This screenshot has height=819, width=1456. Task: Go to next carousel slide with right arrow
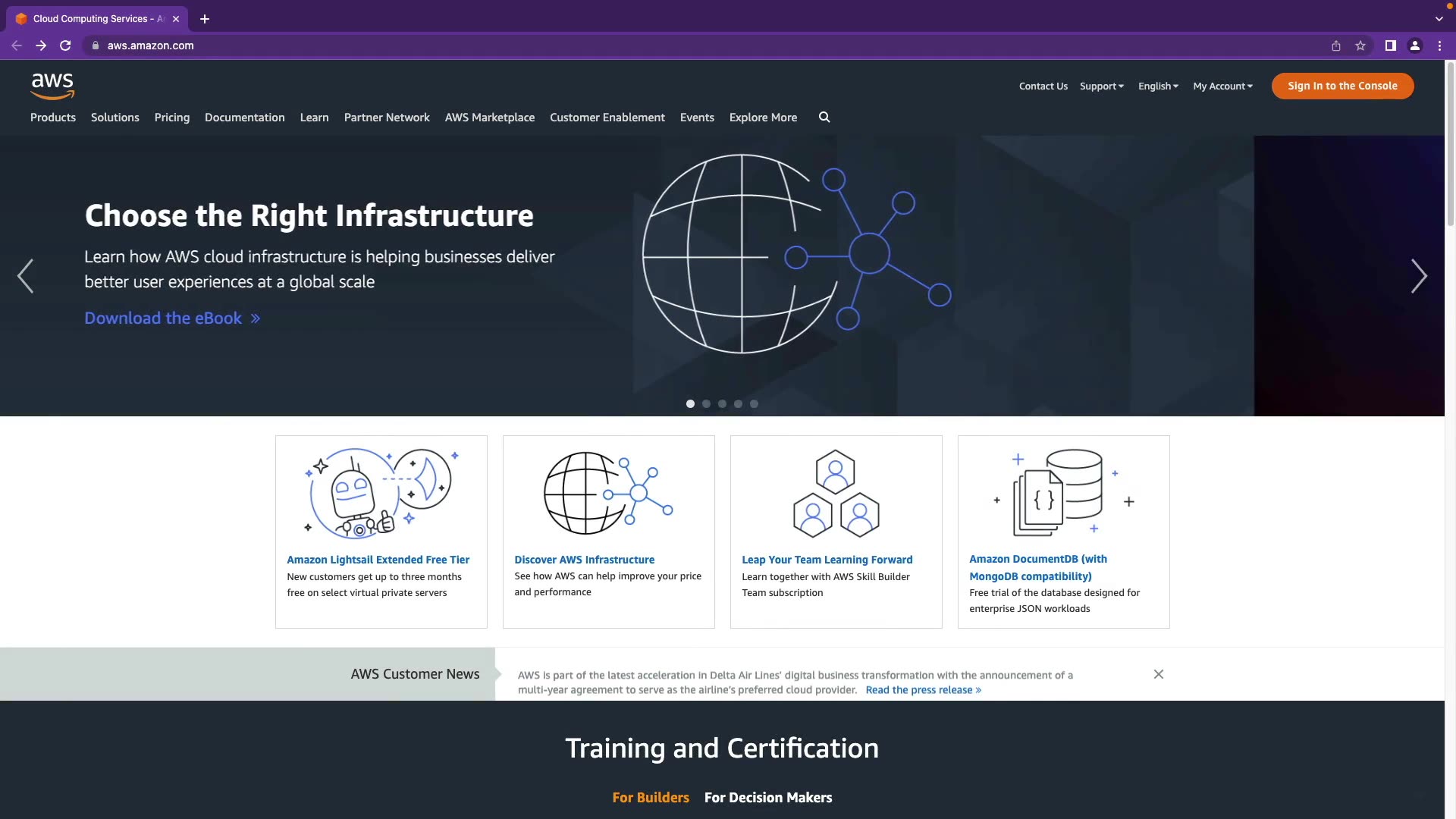click(x=1418, y=276)
